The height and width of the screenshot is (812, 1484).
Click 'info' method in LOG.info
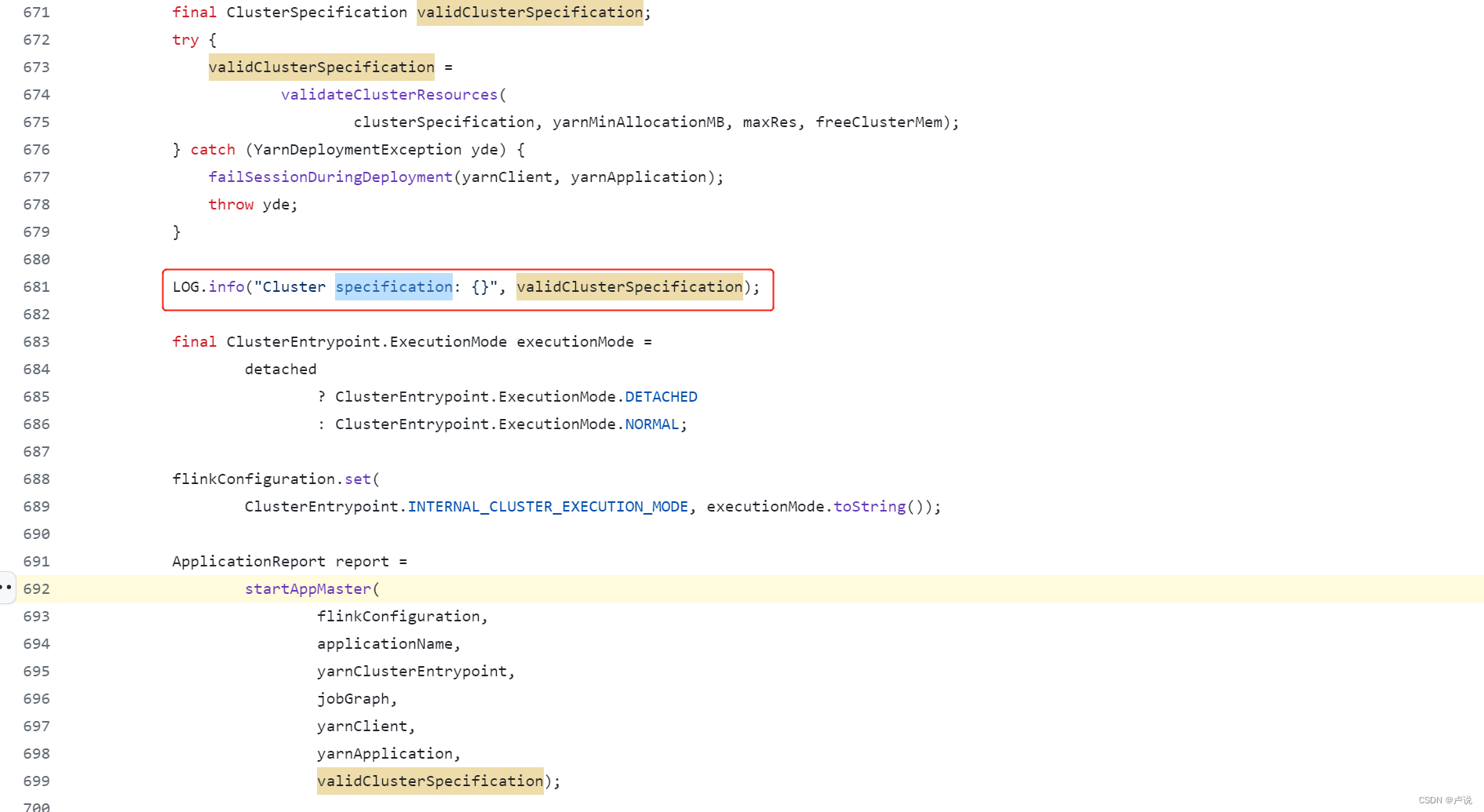pyautogui.click(x=226, y=287)
